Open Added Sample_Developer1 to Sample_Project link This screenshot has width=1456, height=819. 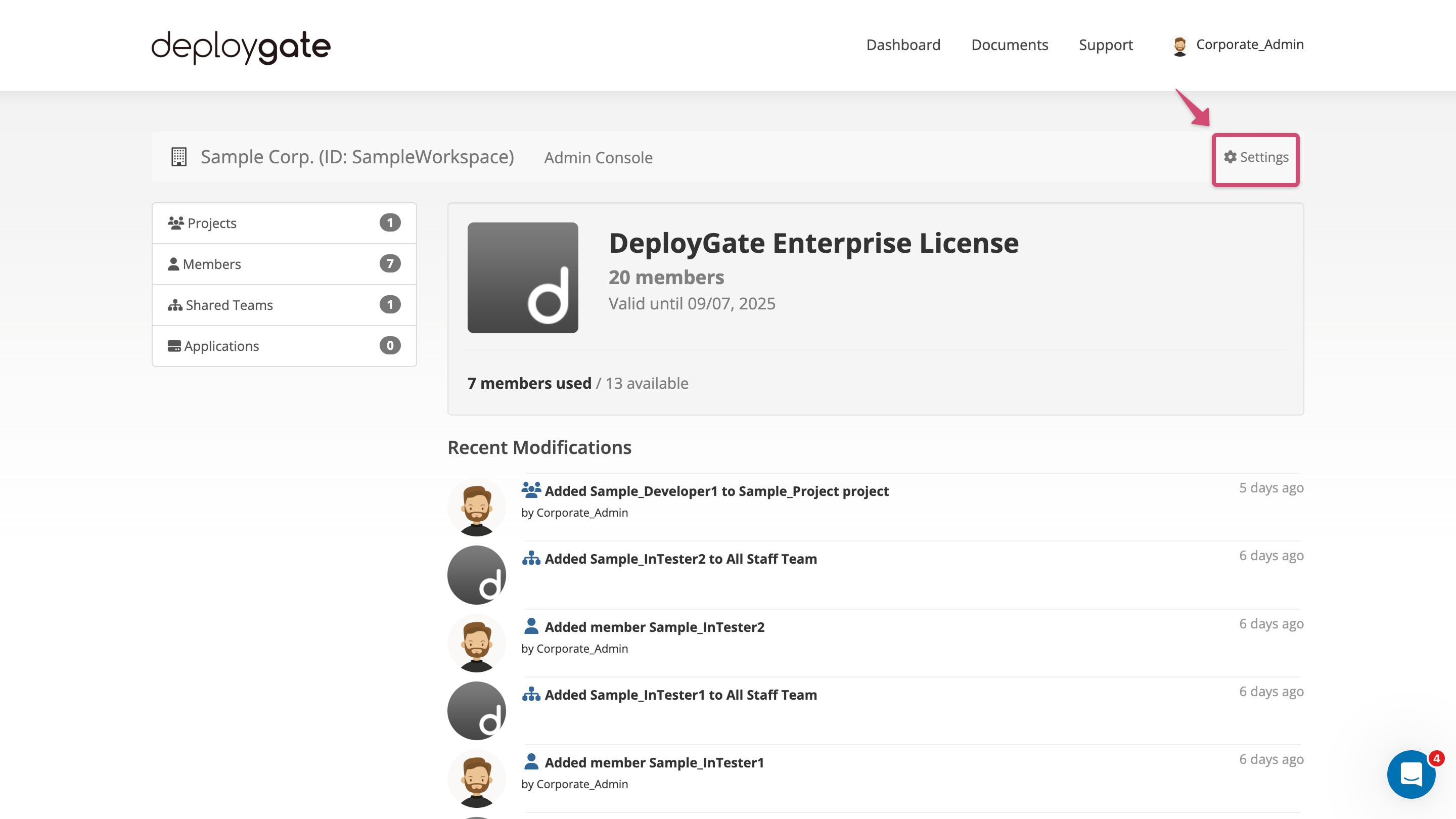pyautogui.click(x=716, y=490)
